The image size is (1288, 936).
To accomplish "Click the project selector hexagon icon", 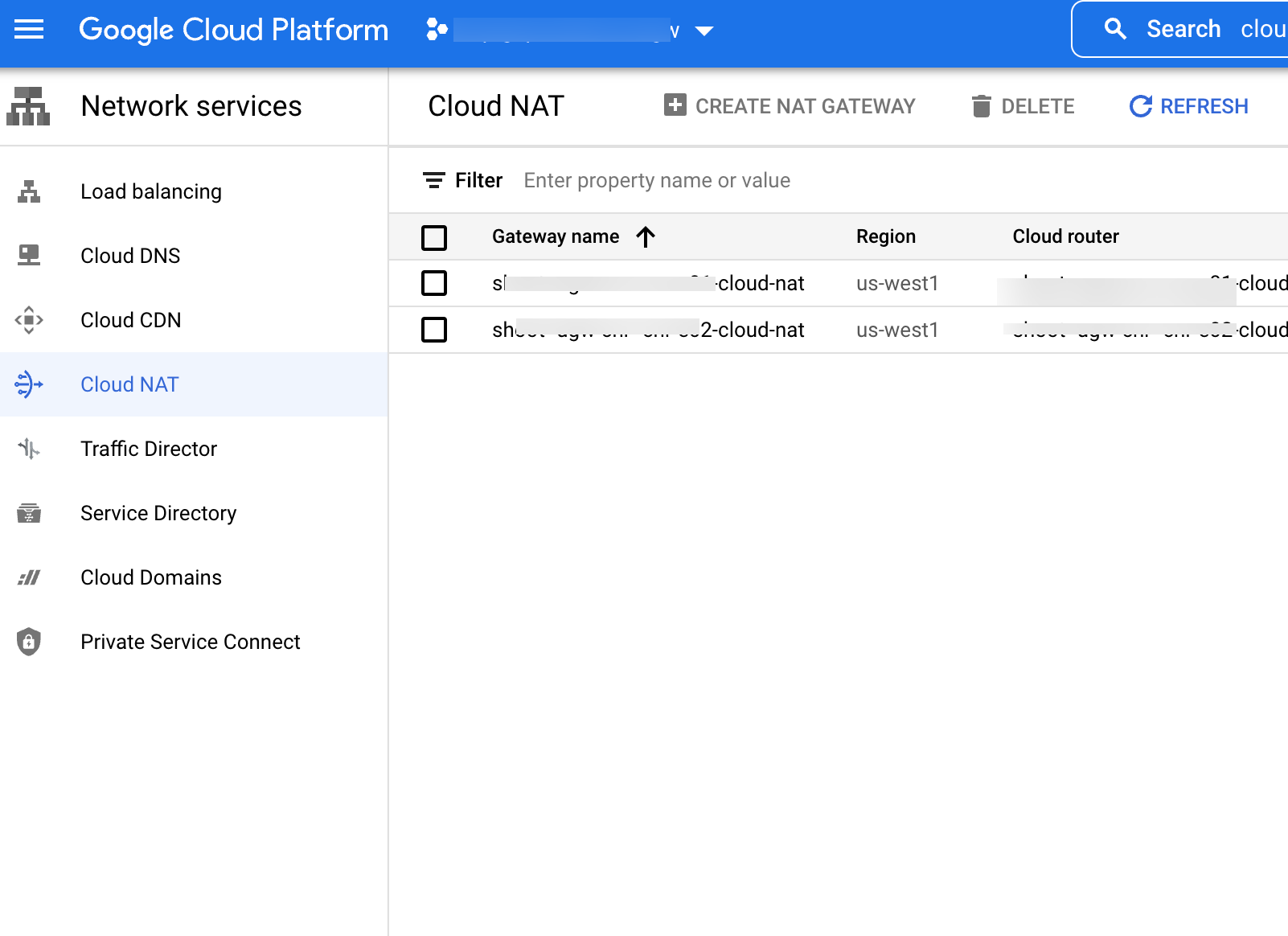I will [437, 31].
